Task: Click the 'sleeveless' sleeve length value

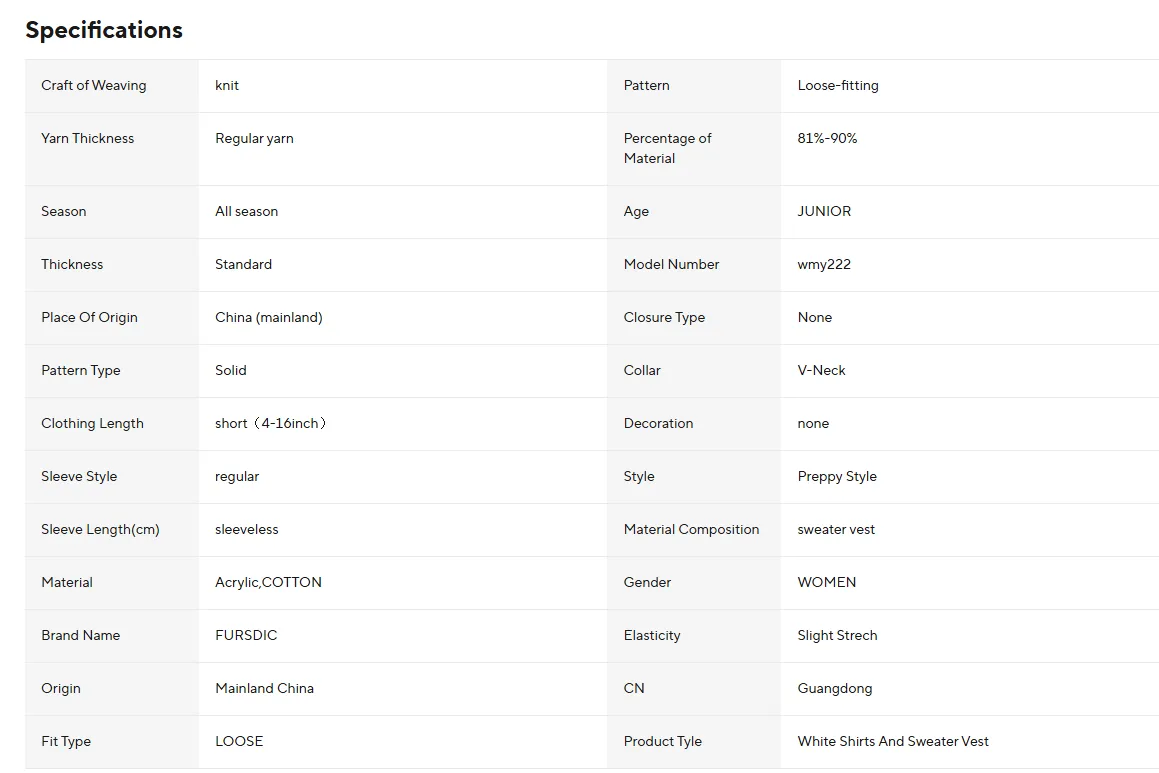Action: [247, 529]
